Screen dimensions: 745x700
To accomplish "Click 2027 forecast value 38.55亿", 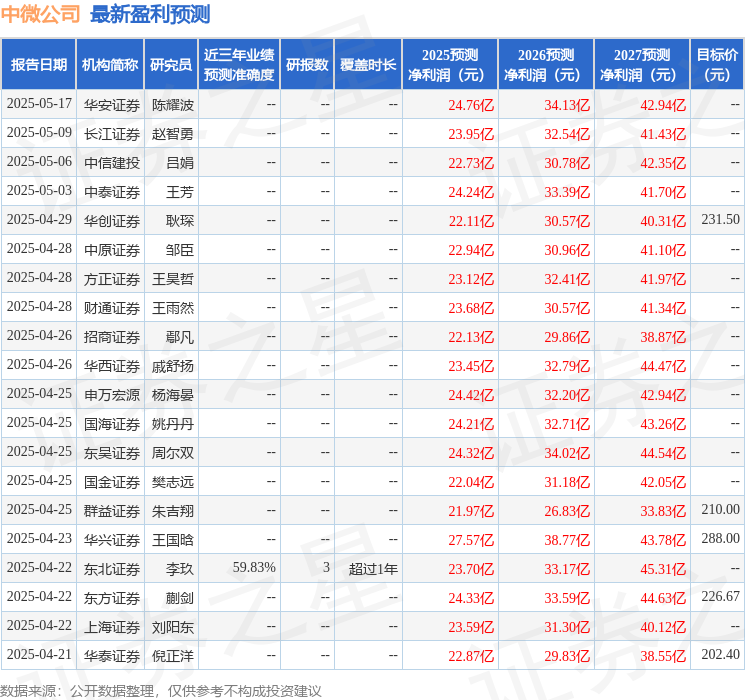I will 663,656.
